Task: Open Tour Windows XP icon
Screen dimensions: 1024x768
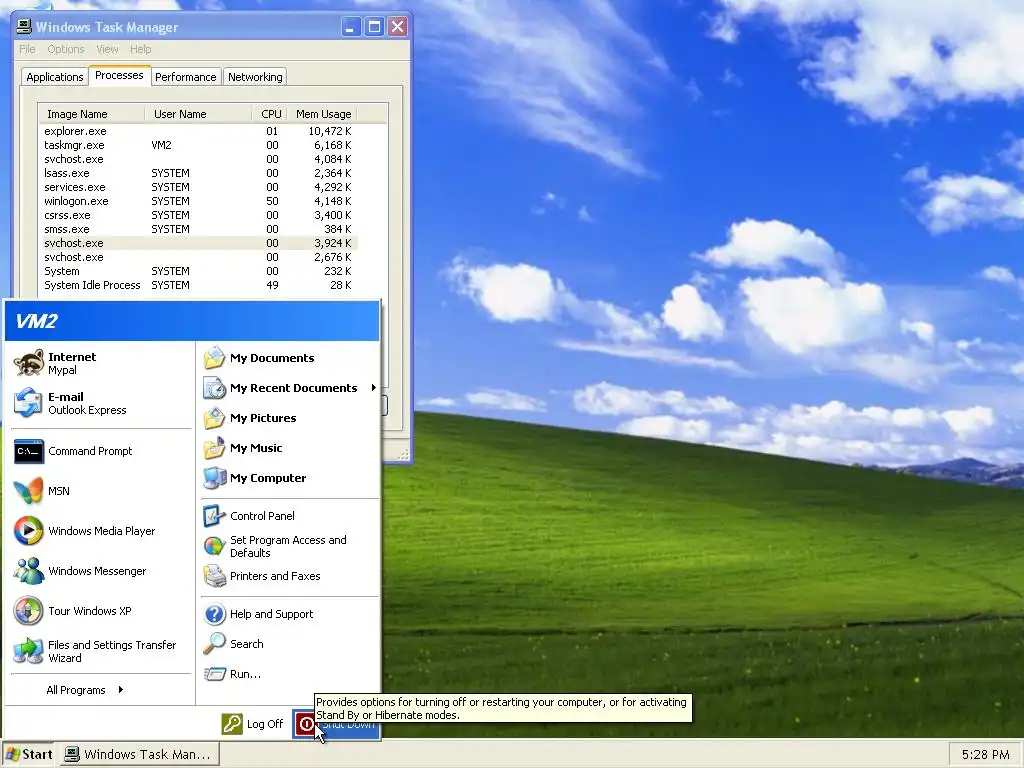Action: click(29, 611)
